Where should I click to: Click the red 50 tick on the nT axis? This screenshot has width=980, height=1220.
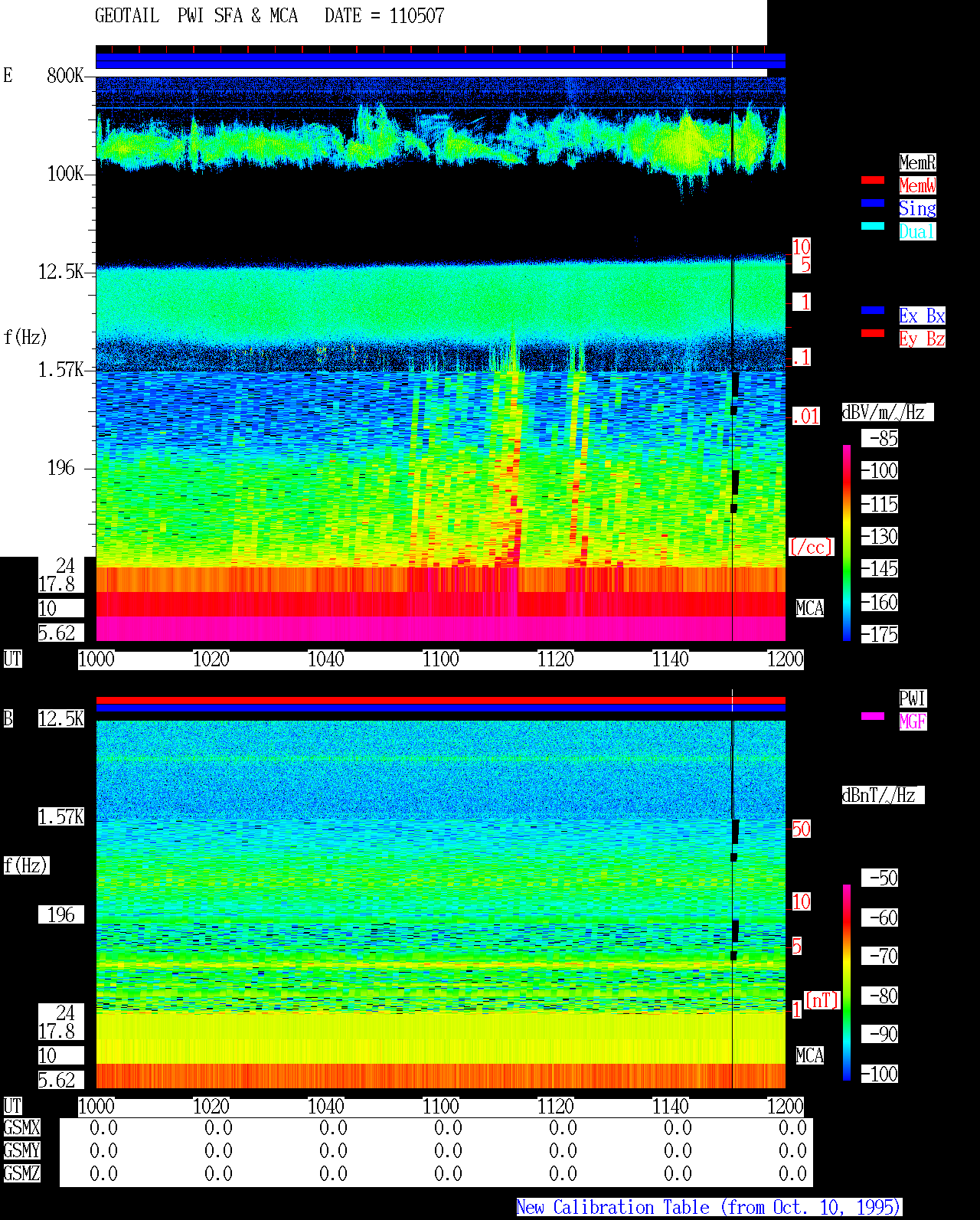[801, 829]
